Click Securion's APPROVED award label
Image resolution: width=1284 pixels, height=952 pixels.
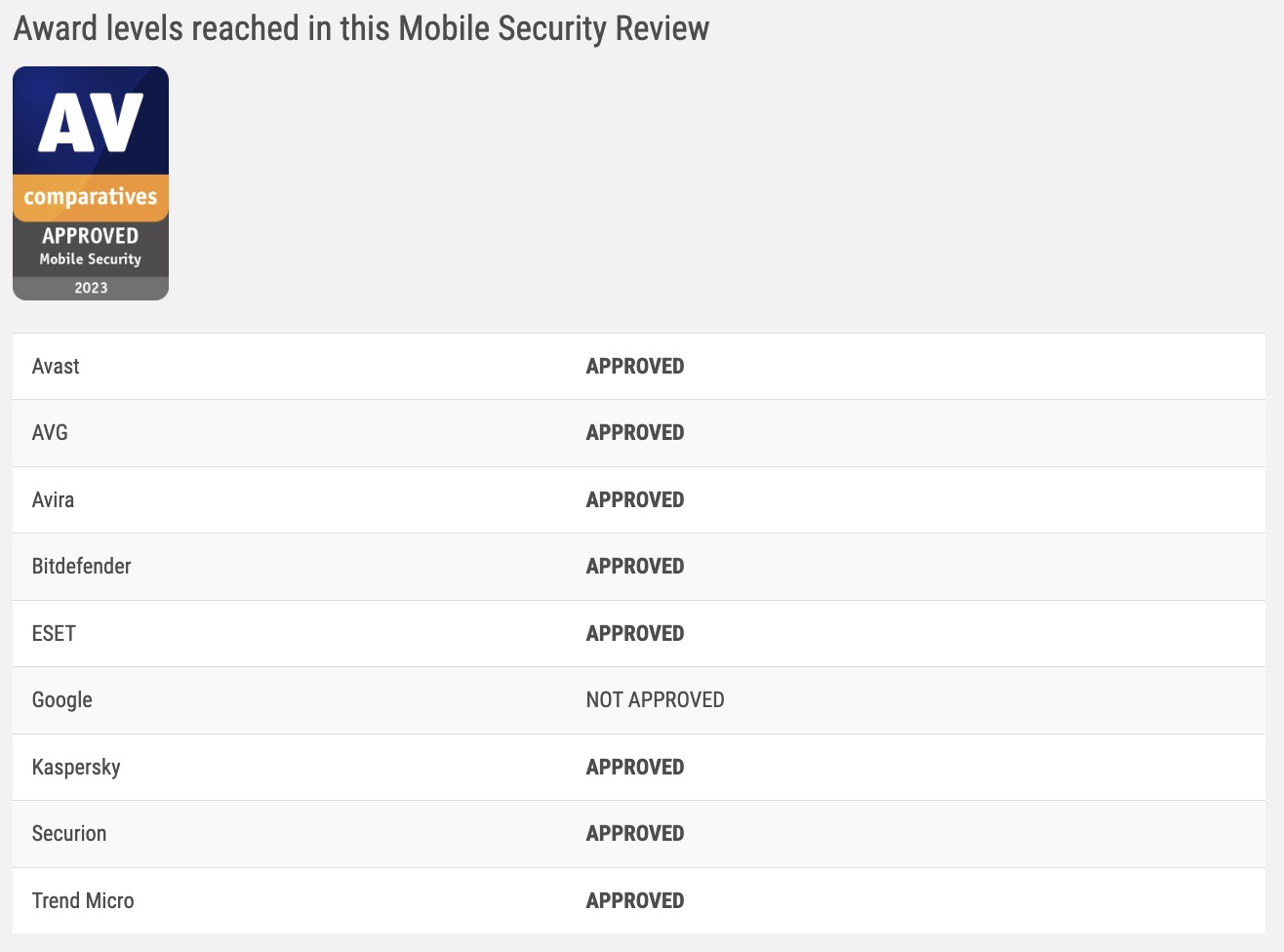tap(634, 834)
